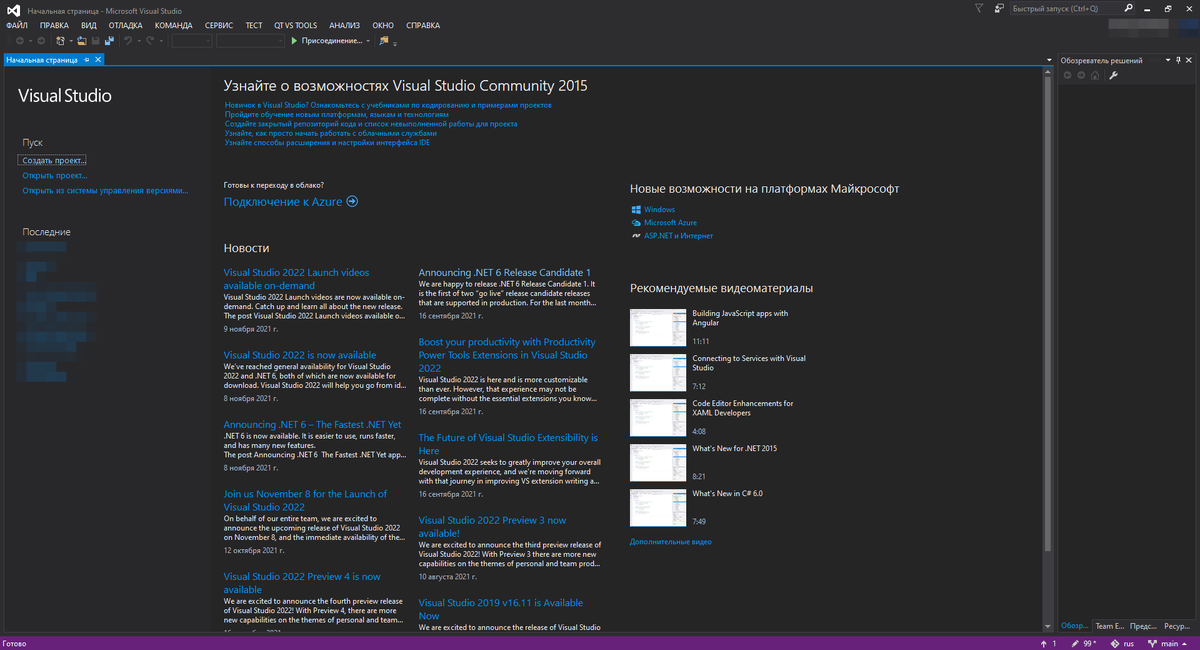Click the Visual Studio logo in title bar
1200x650 pixels.
pos(12,9)
